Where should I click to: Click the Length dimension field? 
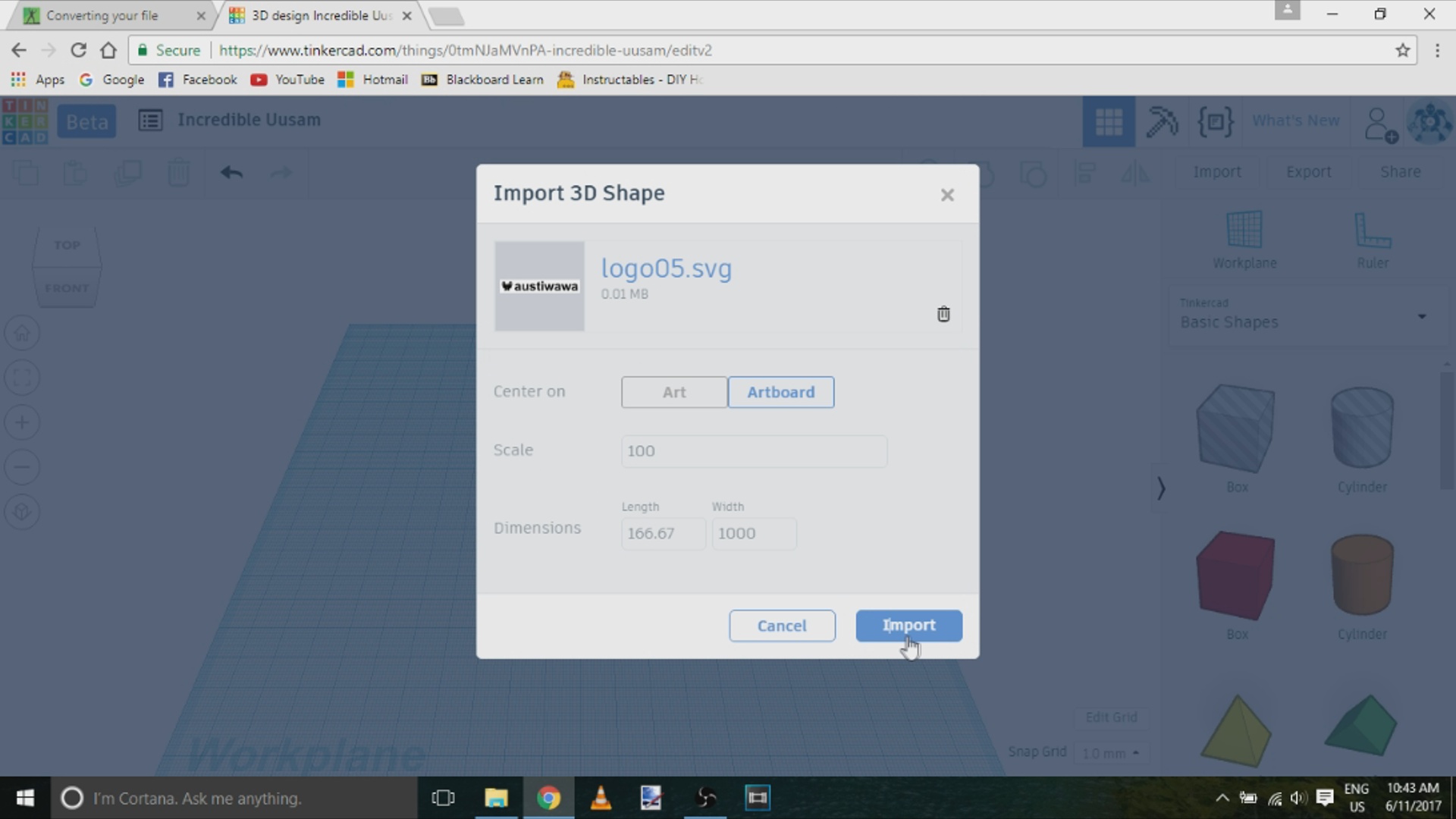663,533
